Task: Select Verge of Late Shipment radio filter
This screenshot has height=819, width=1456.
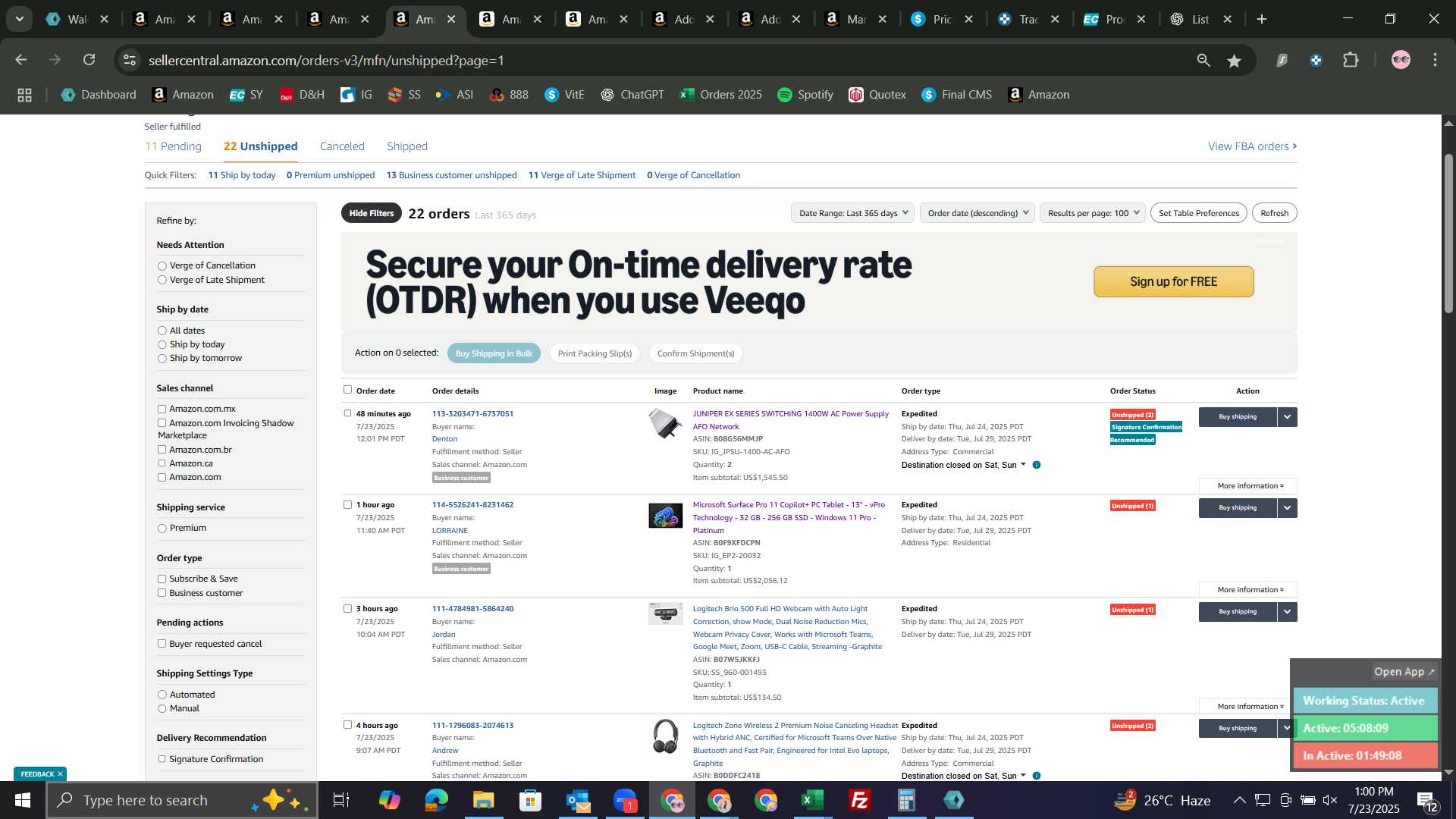Action: click(162, 281)
